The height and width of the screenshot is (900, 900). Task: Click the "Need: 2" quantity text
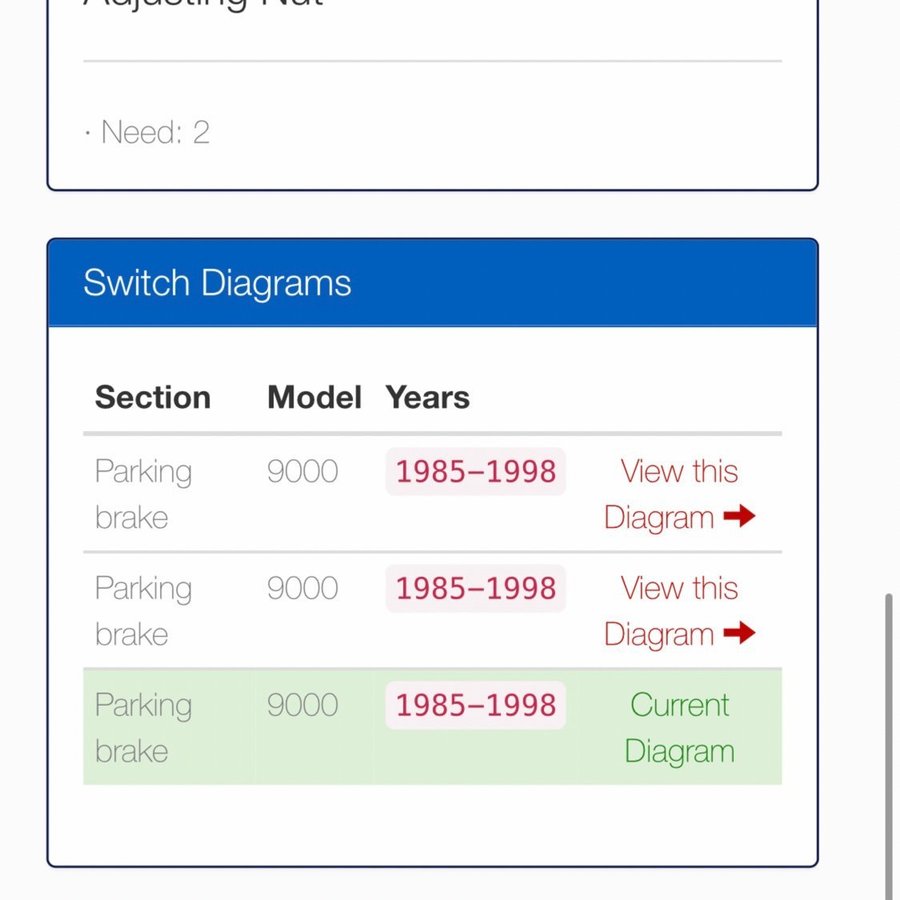pyautogui.click(x=156, y=132)
